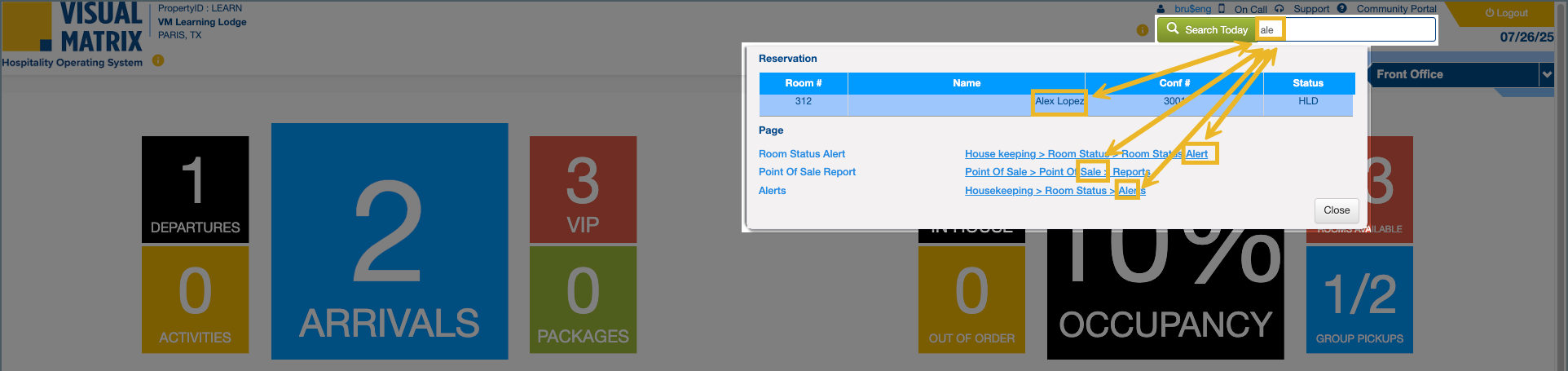Screen dimensions: 1568x371
Task: Click the On Call phone icon
Action: tap(1222, 9)
